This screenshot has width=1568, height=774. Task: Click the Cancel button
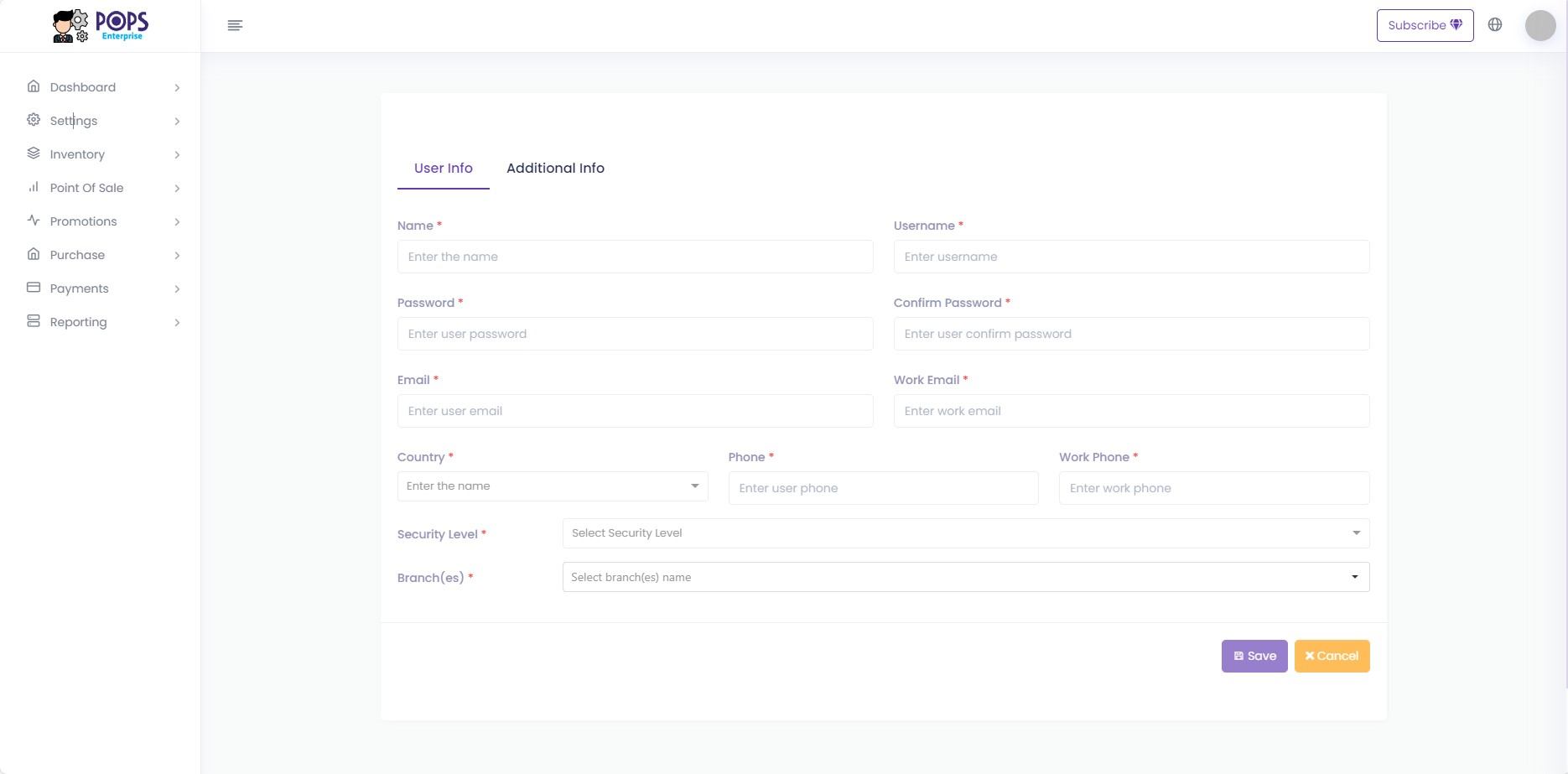point(1332,656)
